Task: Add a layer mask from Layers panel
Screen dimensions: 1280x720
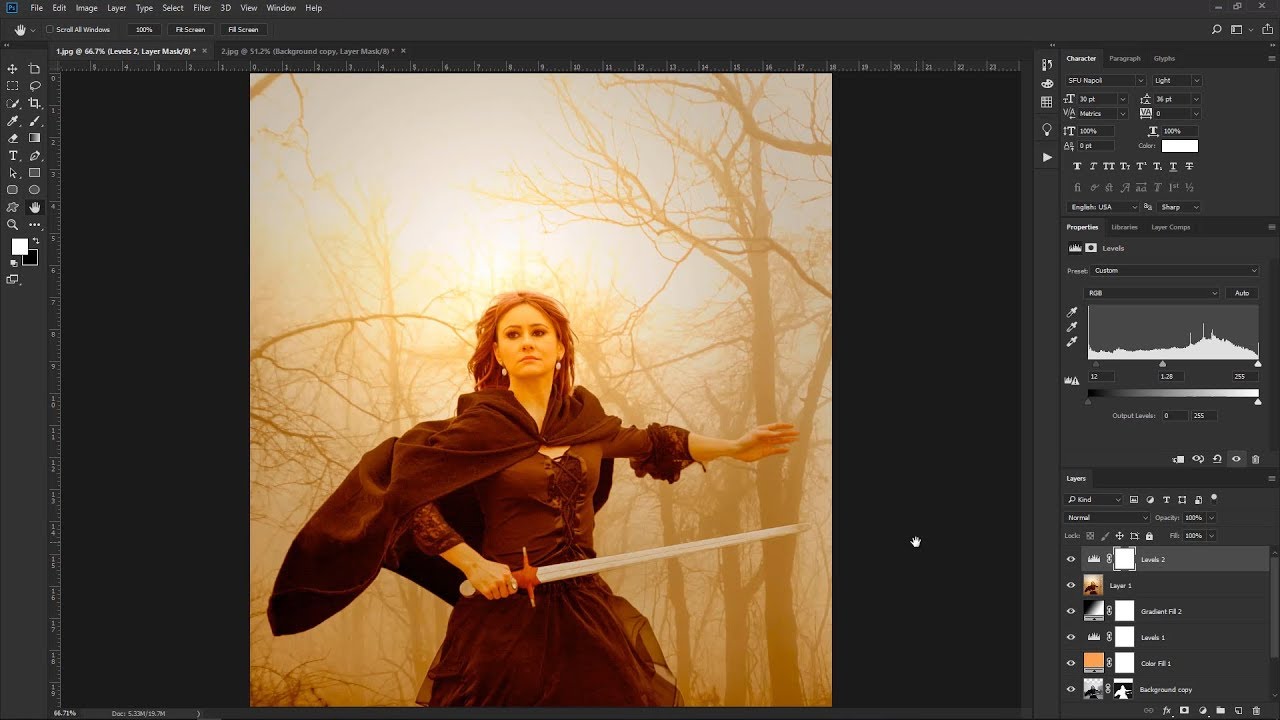Action: coord(1184,711)
